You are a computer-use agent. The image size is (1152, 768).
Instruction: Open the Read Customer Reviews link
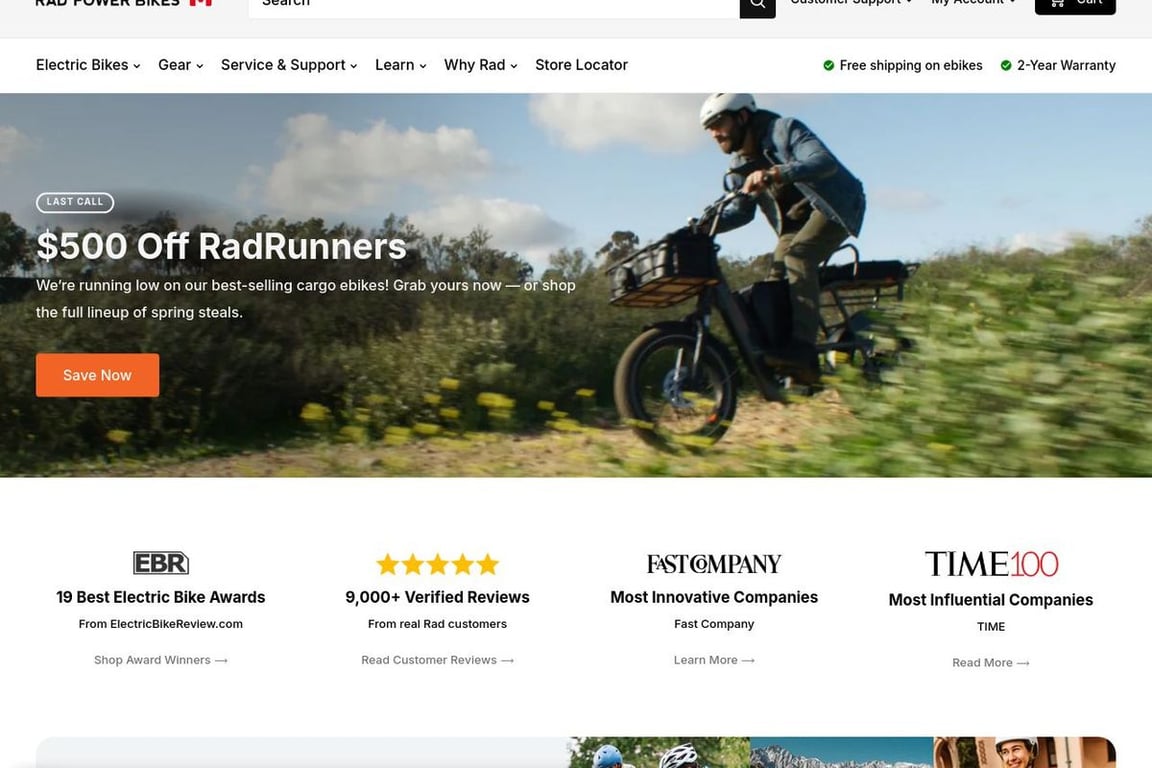click(x=437, y=660)
